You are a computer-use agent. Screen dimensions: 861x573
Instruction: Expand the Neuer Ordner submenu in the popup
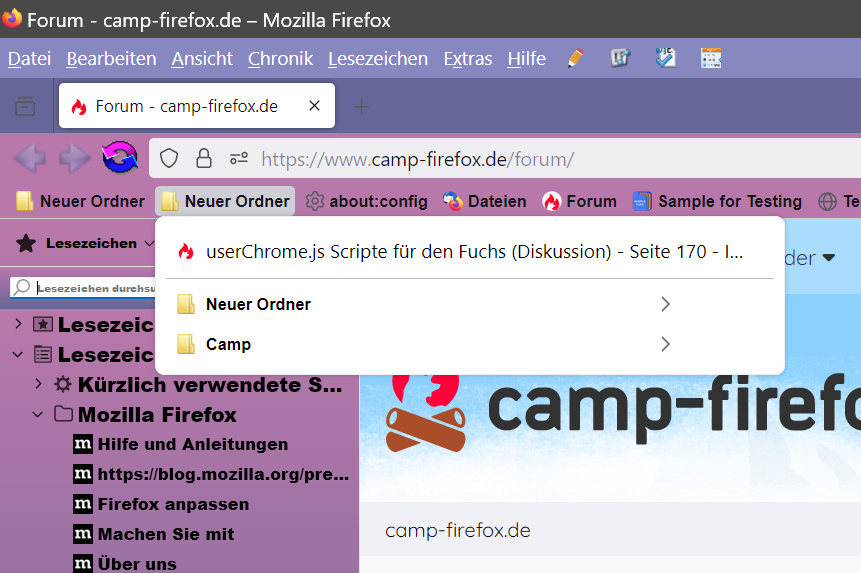[x=469, y=304]
